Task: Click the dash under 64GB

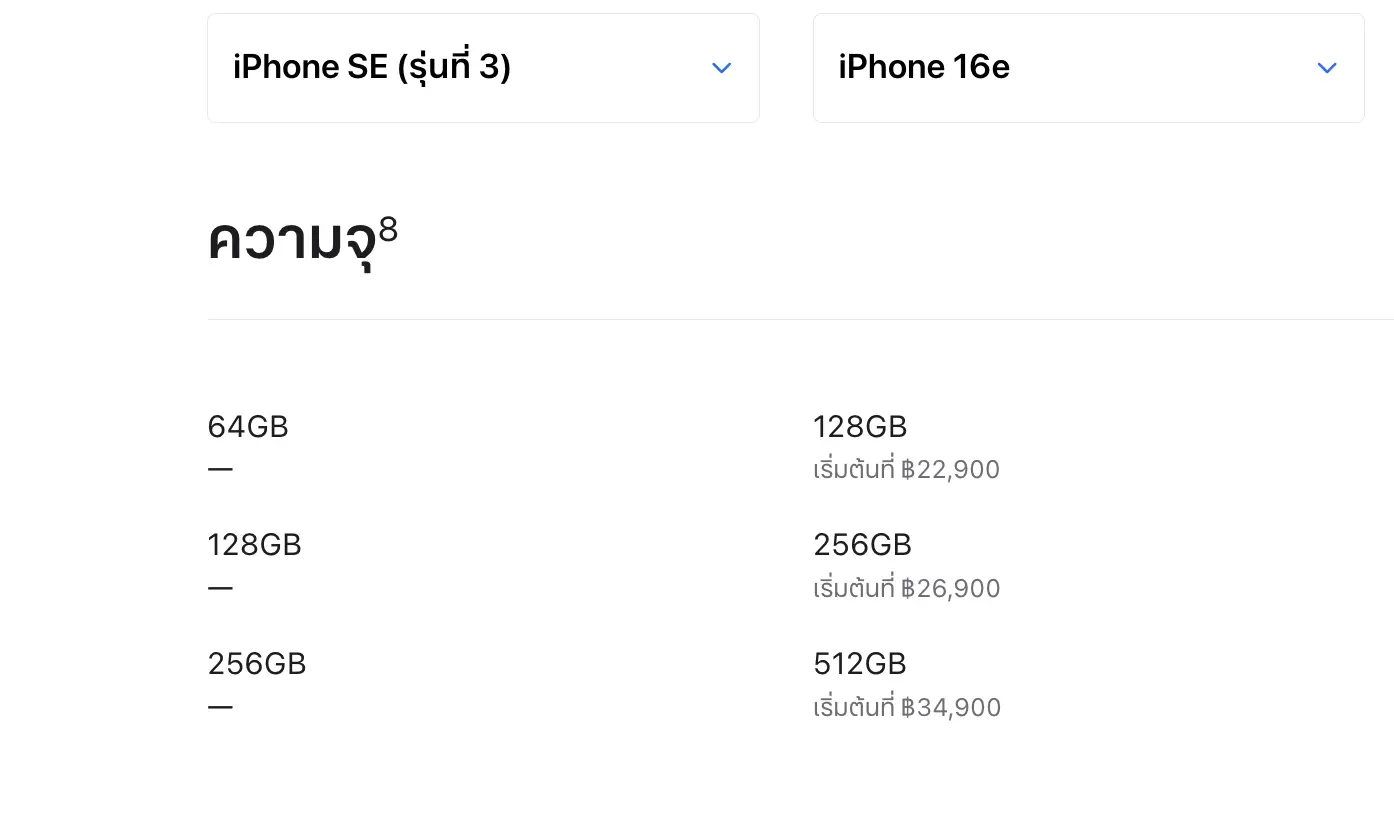Action: coord(220,469)
